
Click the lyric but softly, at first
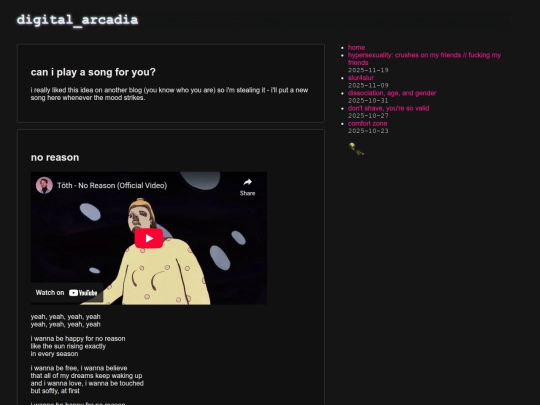[55, 391]
